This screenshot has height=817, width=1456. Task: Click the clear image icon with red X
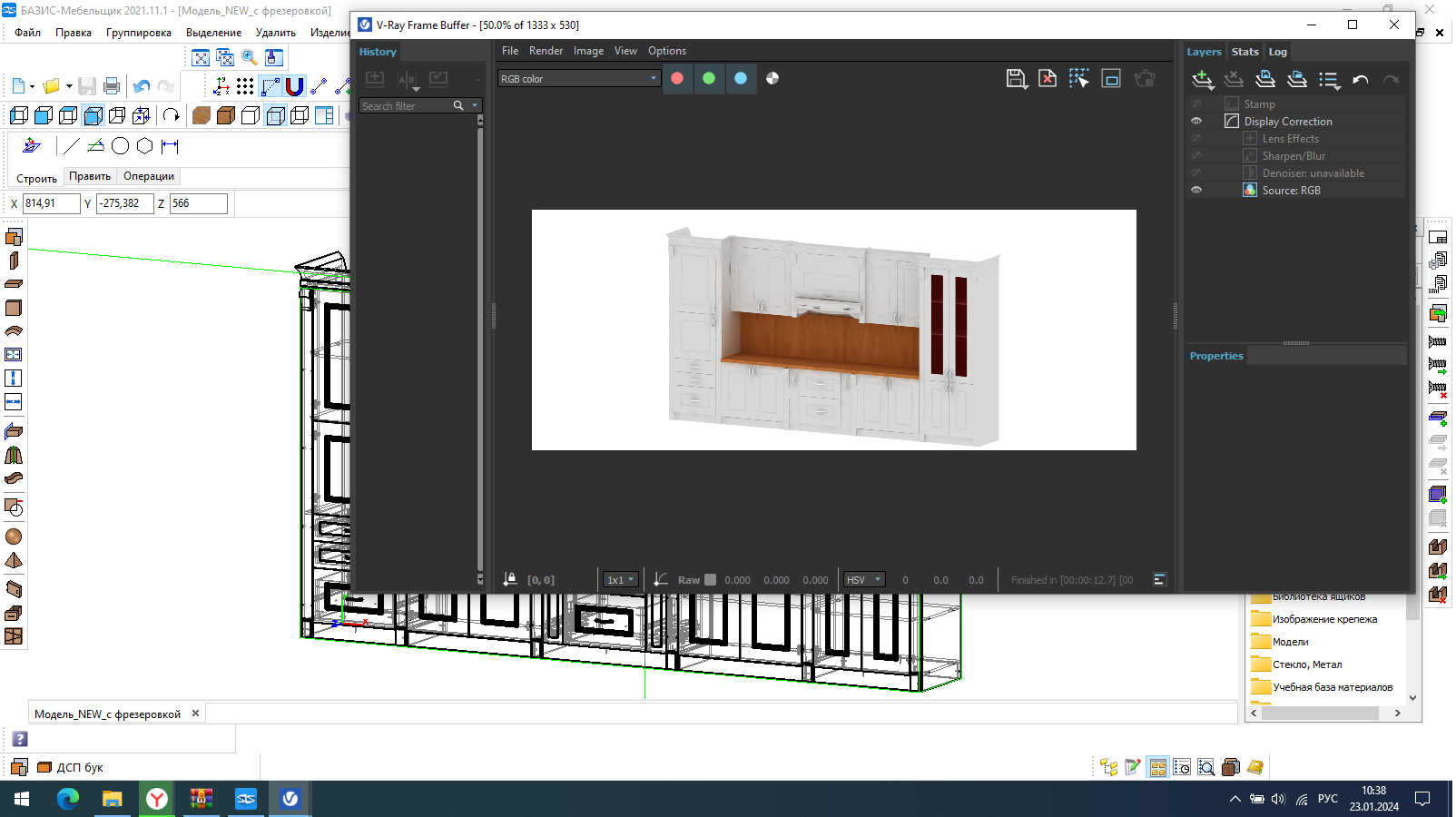[1047, 79]
